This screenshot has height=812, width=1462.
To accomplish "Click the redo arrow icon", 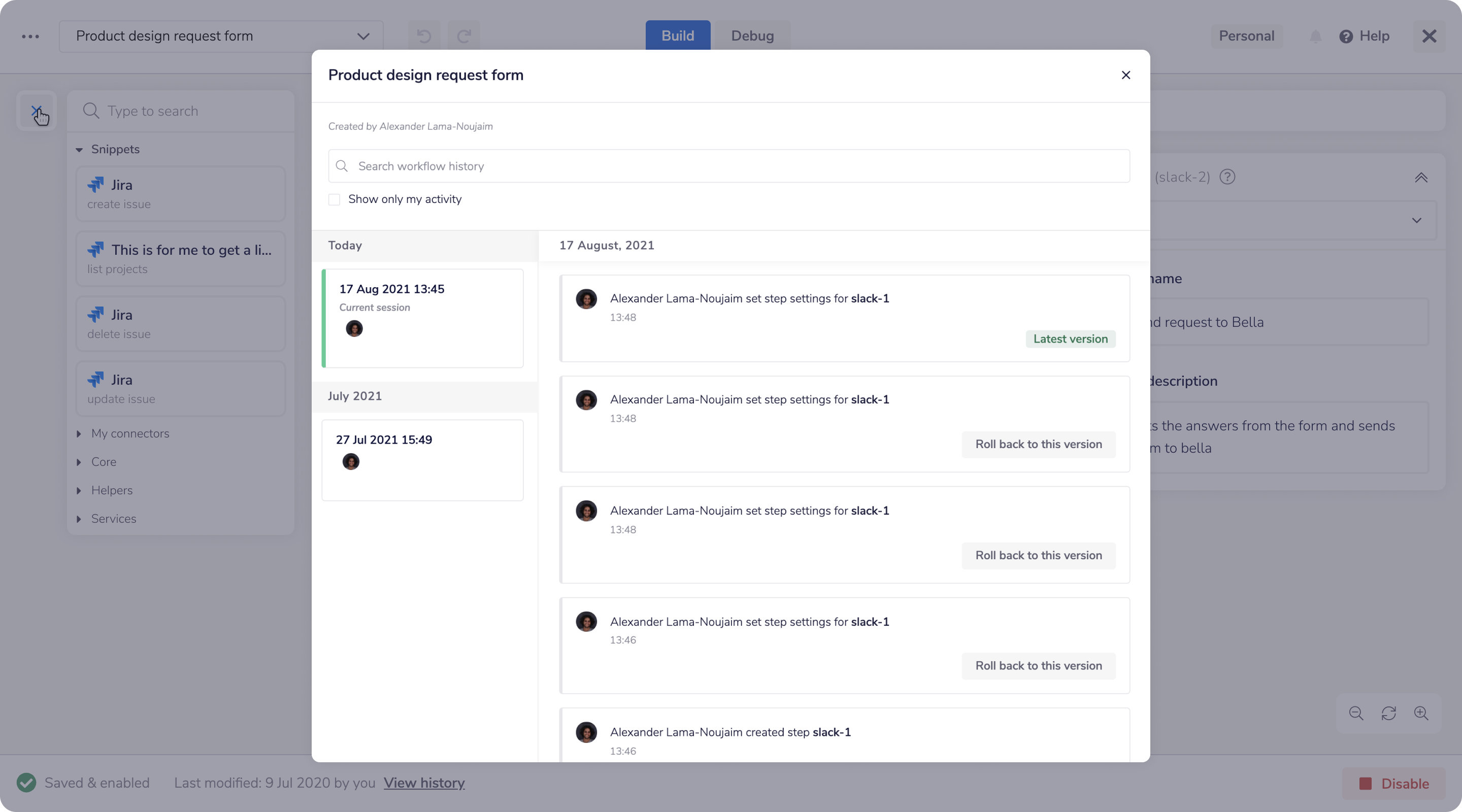I will tap(463, 37).
